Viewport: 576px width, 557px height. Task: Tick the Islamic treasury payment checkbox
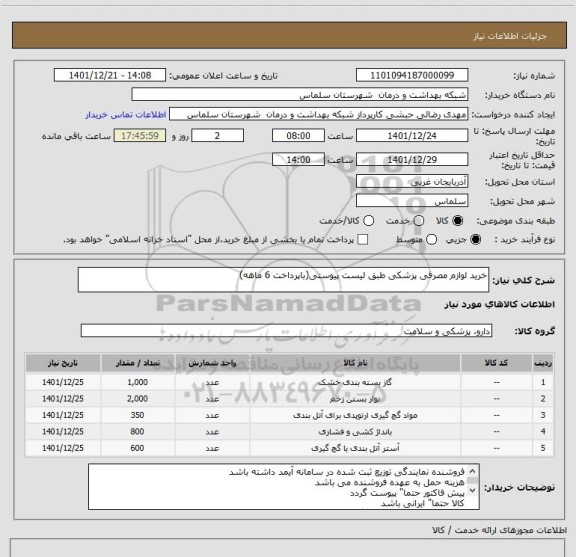pyautogui.click(x=363, y=240)
